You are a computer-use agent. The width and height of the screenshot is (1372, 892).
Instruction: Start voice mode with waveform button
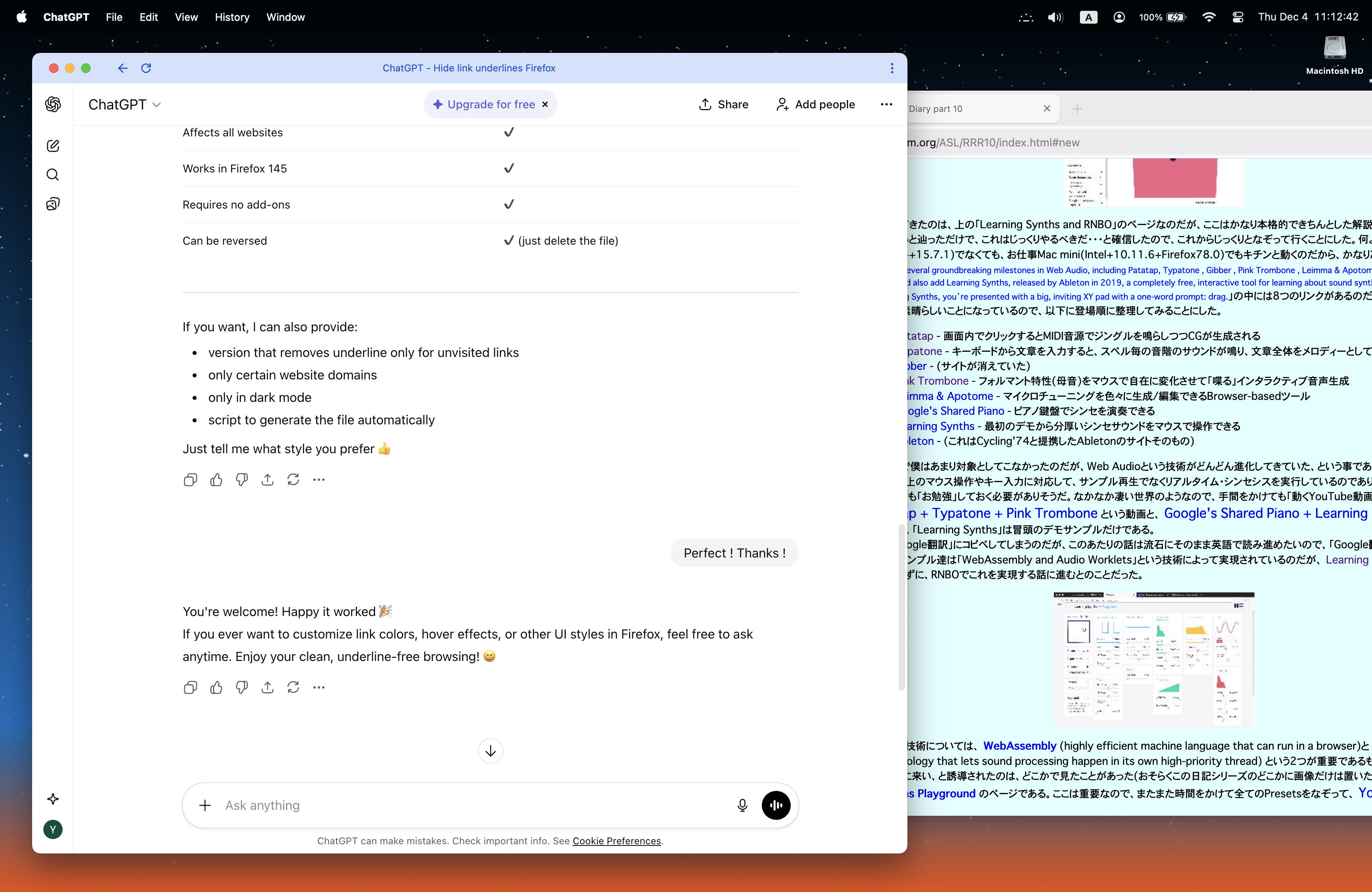[x=775, y=805]
